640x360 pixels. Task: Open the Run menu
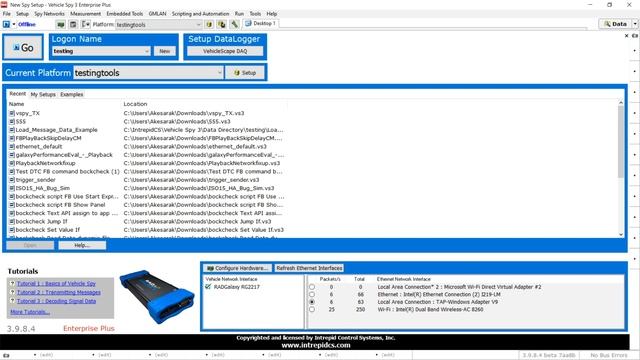[x=239, y=13]
